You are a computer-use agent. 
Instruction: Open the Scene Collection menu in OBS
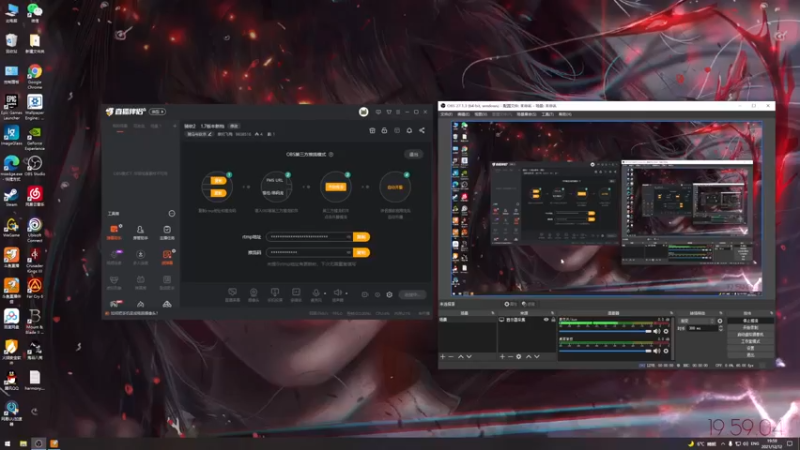[x=526, y=114]
